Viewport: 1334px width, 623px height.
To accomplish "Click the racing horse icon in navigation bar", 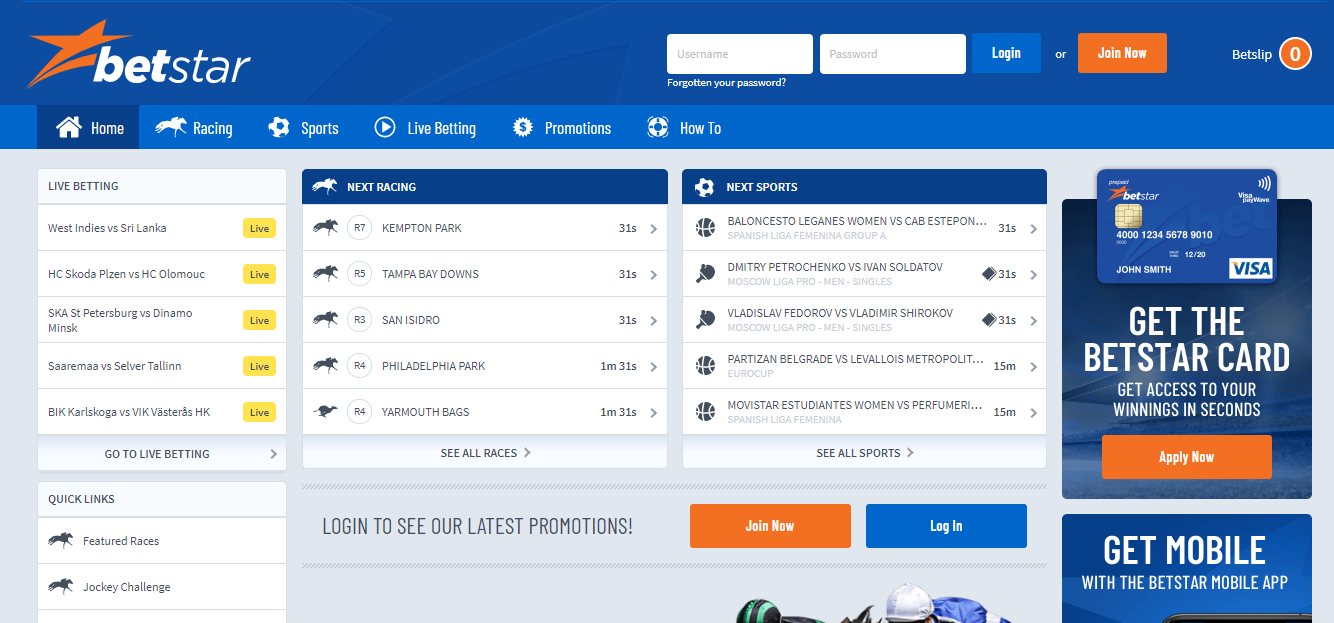I will (171, 127).
